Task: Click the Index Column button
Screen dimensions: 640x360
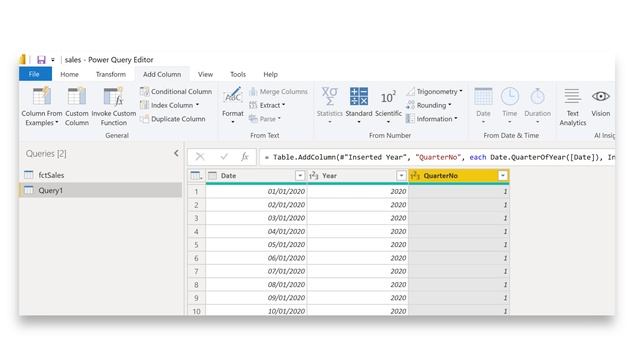Action: [x=167, y=105]
